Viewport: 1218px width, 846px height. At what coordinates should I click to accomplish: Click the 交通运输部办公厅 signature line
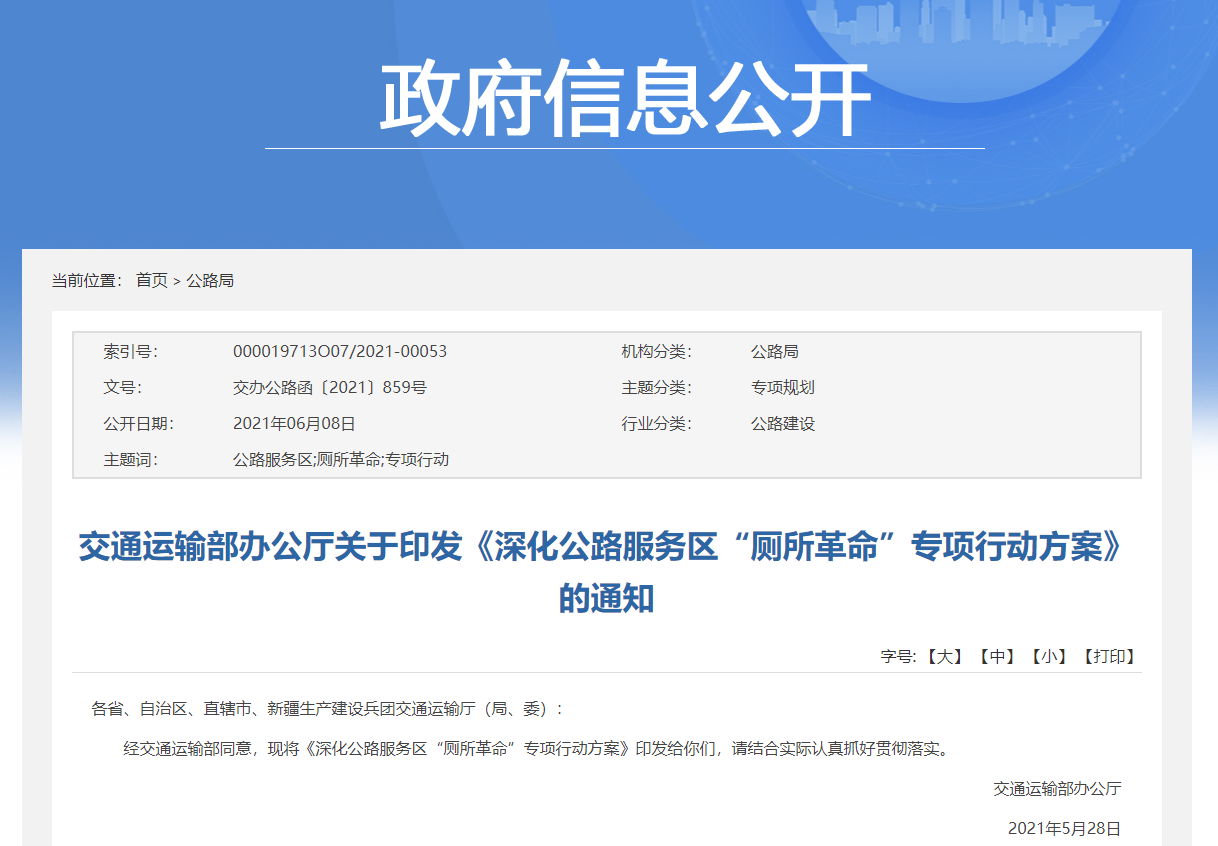pos(1057,789)
